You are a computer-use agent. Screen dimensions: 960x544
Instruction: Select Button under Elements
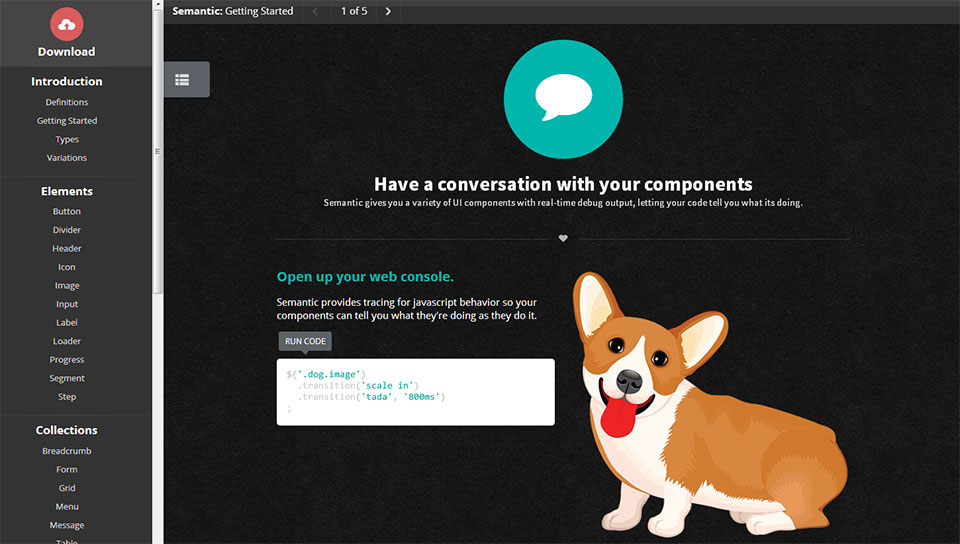[x=67, y=211]
